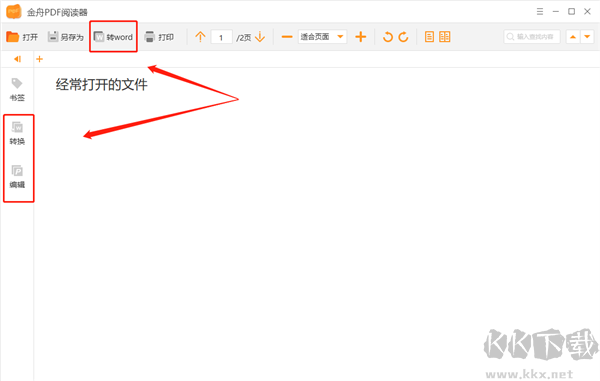
Task: Rotate page counterclockwise
Action: pyautogui.click(x=388, y=37)
